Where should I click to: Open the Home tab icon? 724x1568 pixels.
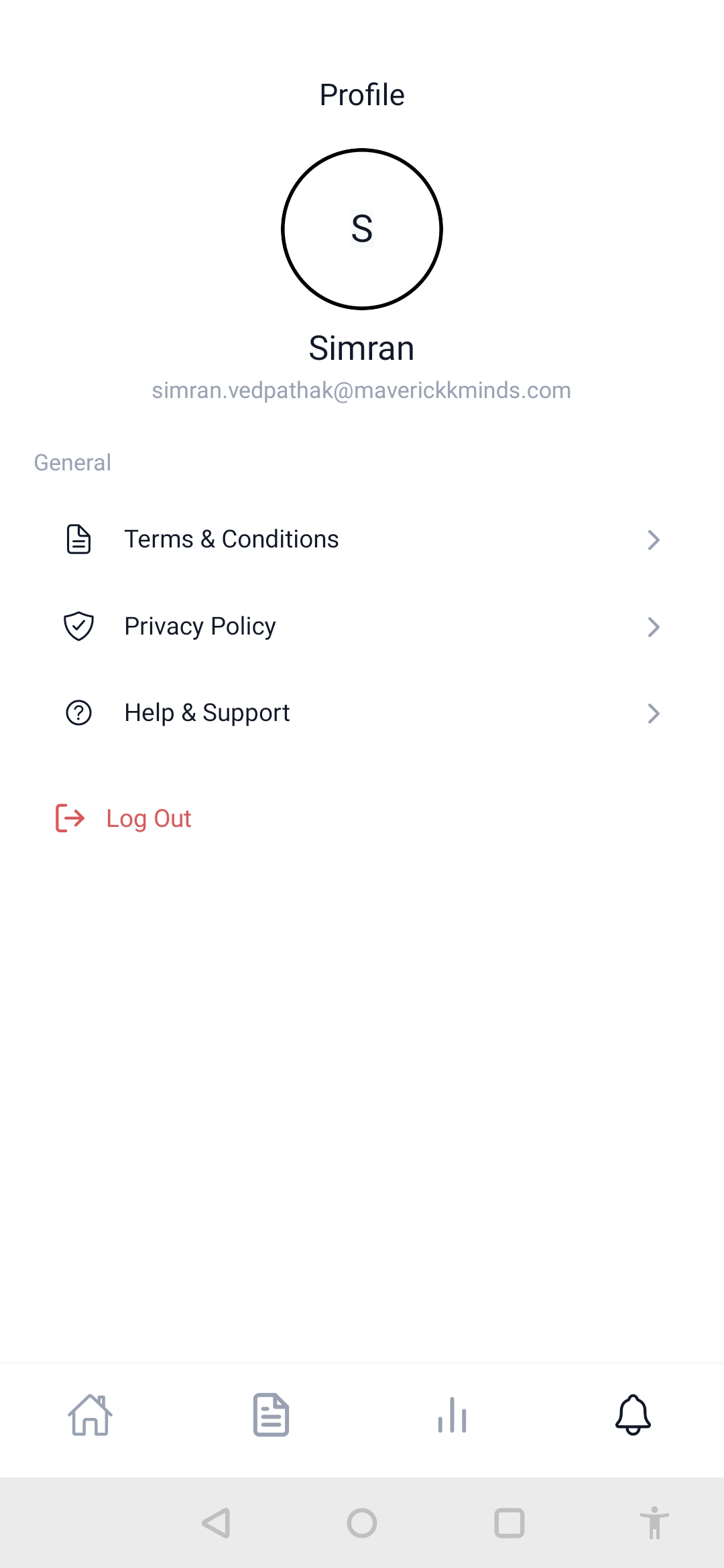[90, 1415]
